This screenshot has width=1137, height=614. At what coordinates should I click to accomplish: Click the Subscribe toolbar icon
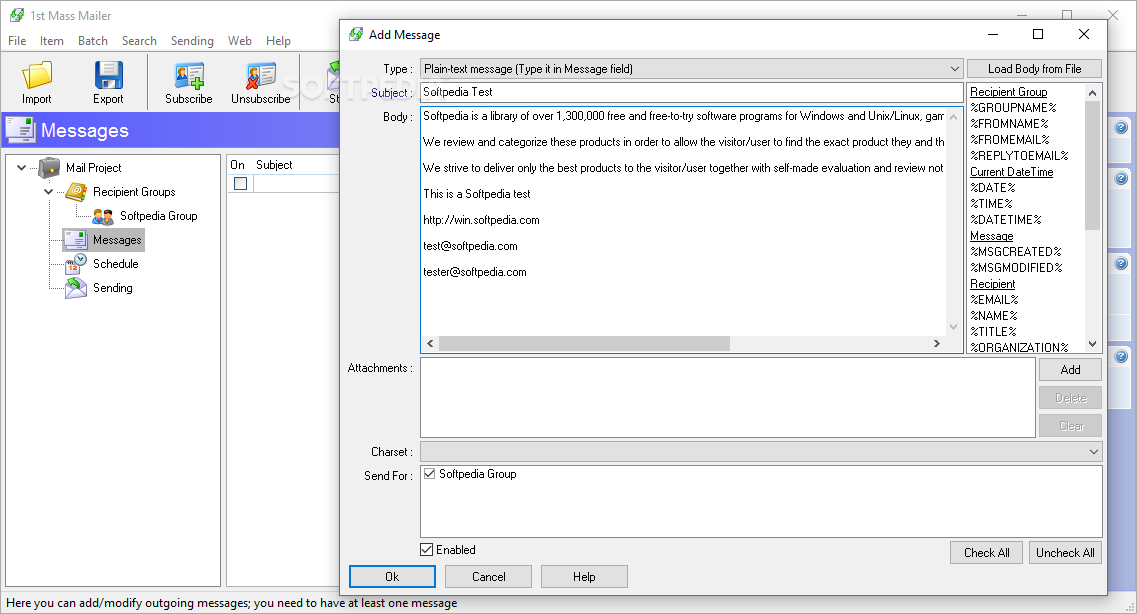189,76
